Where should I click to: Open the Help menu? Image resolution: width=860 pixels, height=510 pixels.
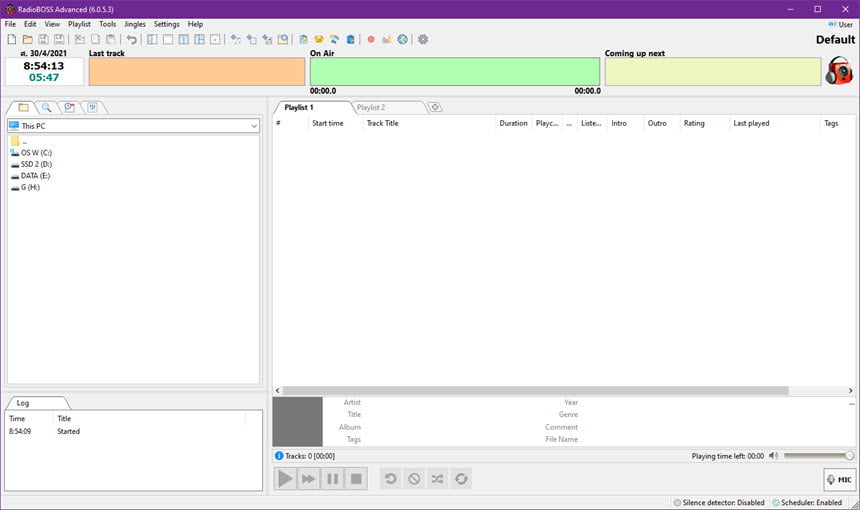click(195, 24)
